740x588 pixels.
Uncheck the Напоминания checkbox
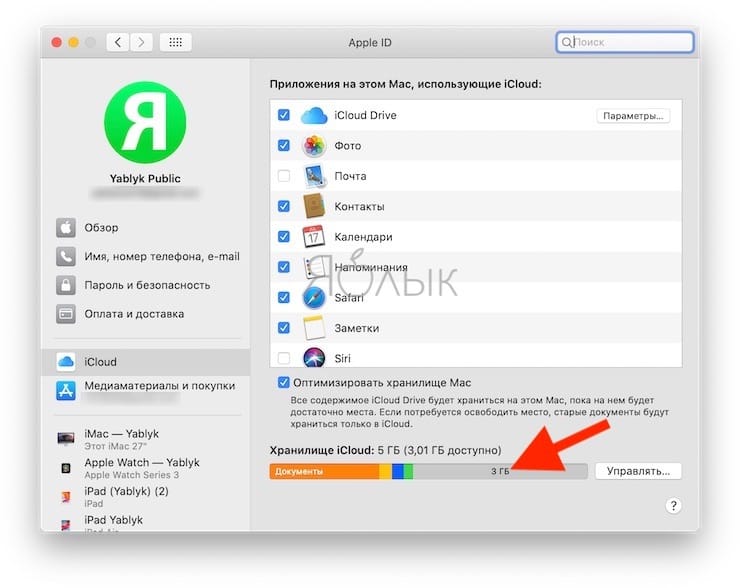click(284, 267)
